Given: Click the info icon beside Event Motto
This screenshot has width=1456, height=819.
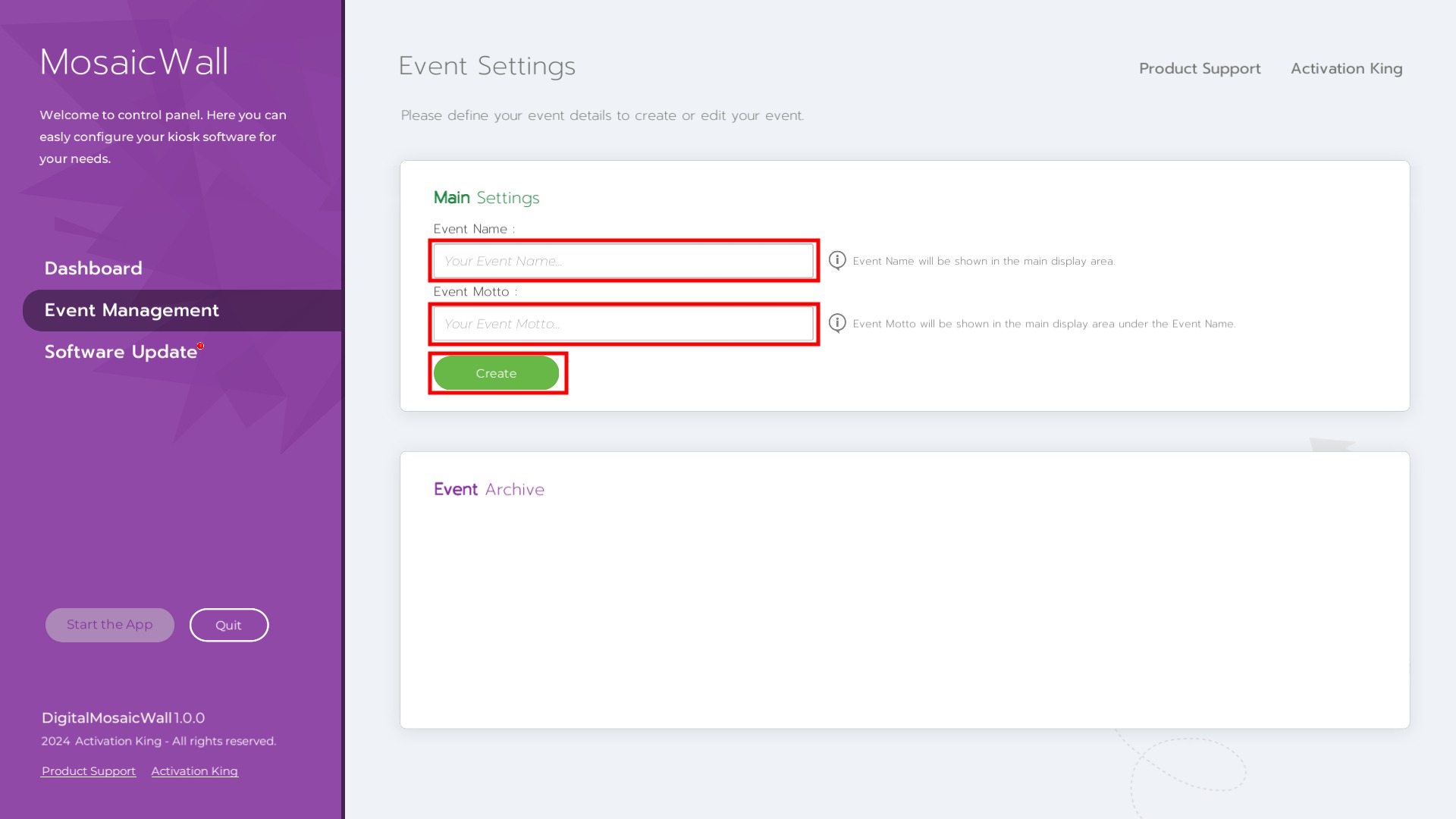Looking at the screenshot, I should coord(837,323).
